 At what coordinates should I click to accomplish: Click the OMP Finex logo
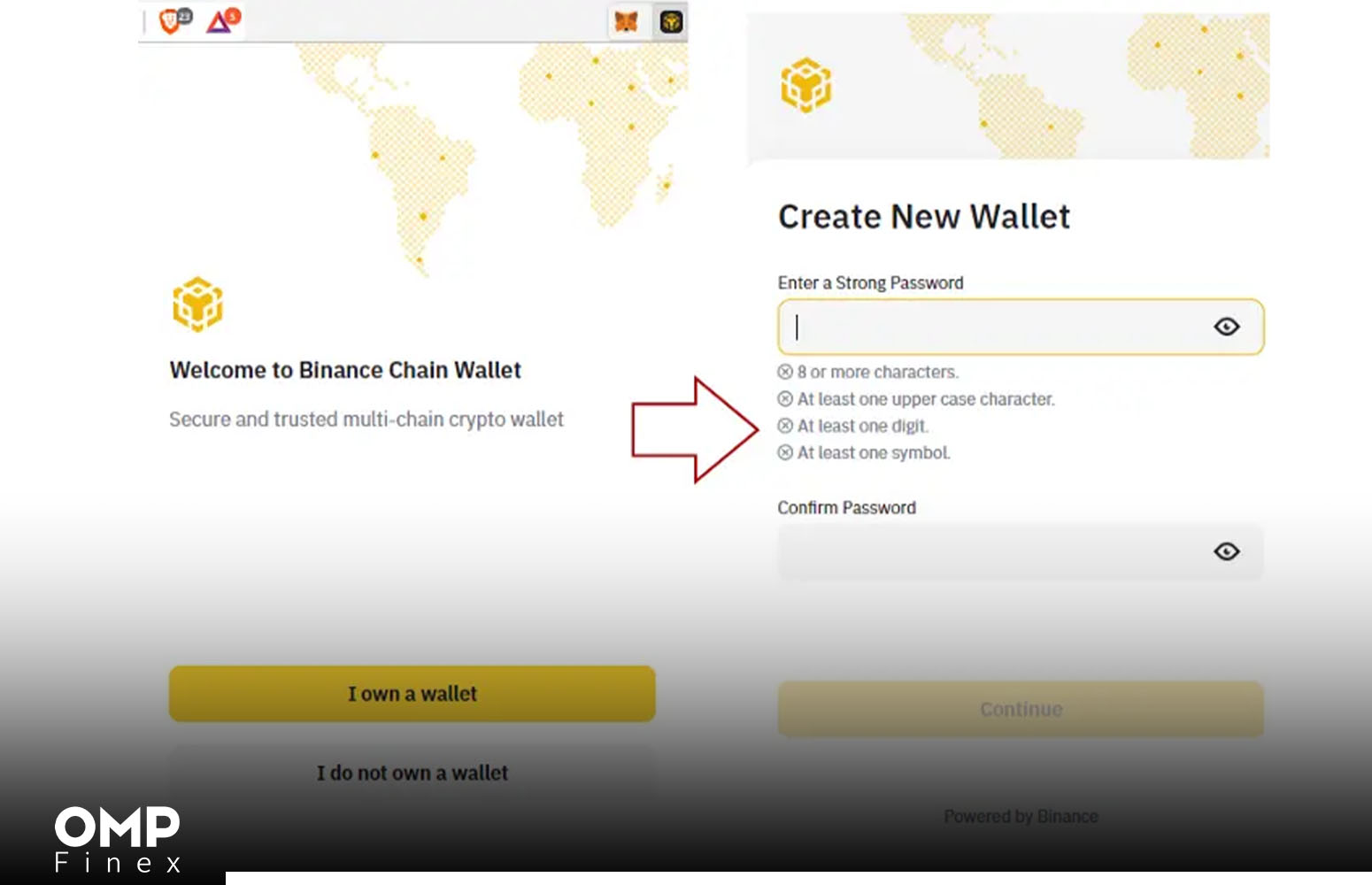point(118,839)
